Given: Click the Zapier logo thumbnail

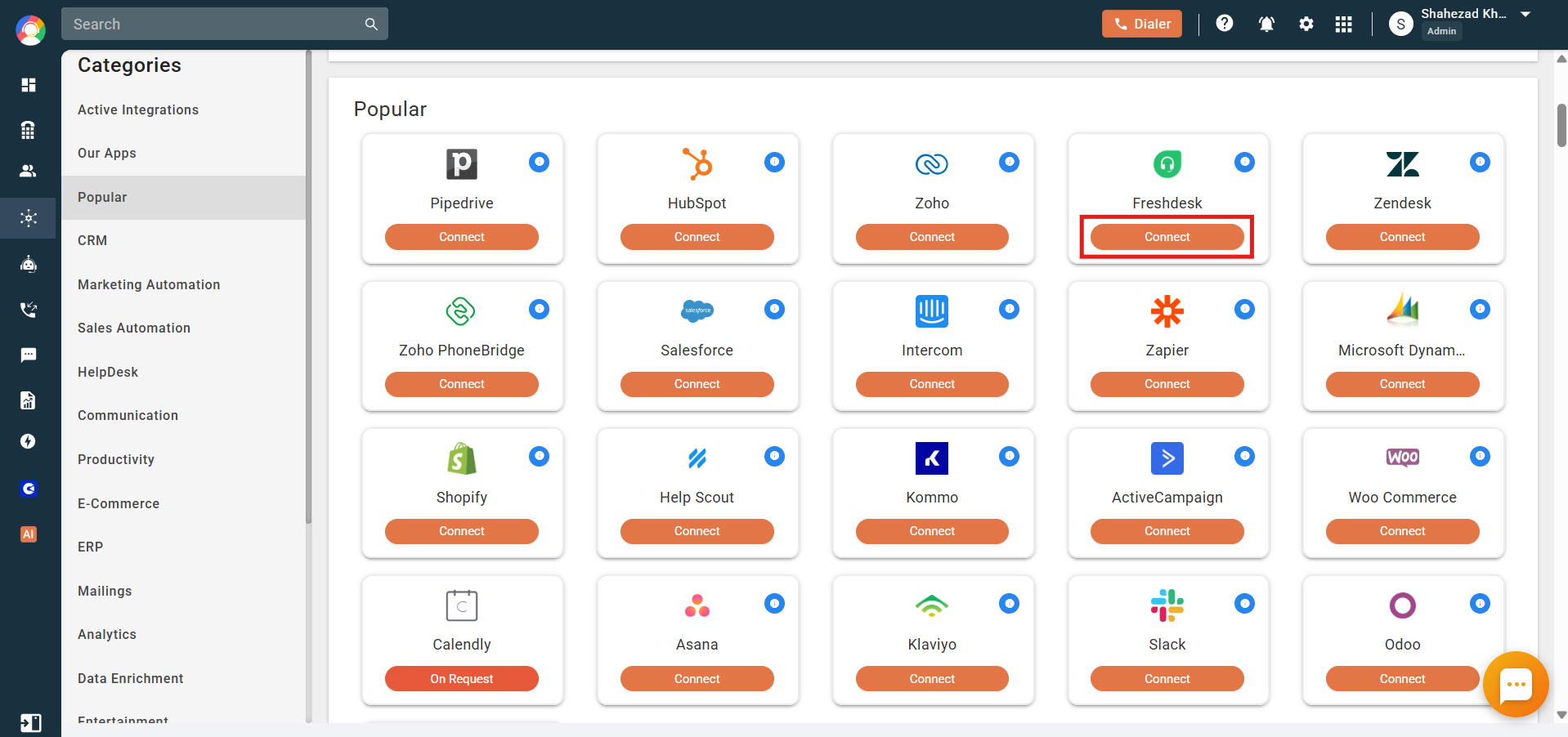Looking at the screenshot, I should click(x=1167, y=311).
